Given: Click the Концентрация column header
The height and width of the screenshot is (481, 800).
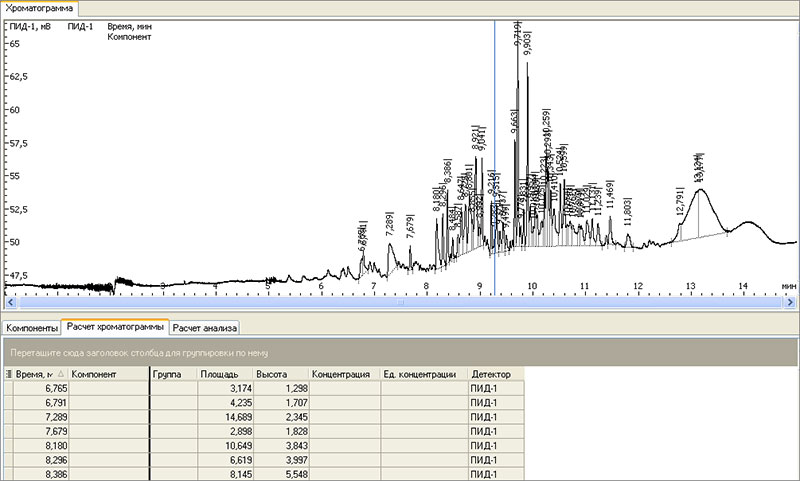Looking at the screenshot, I should pos(342,374).
